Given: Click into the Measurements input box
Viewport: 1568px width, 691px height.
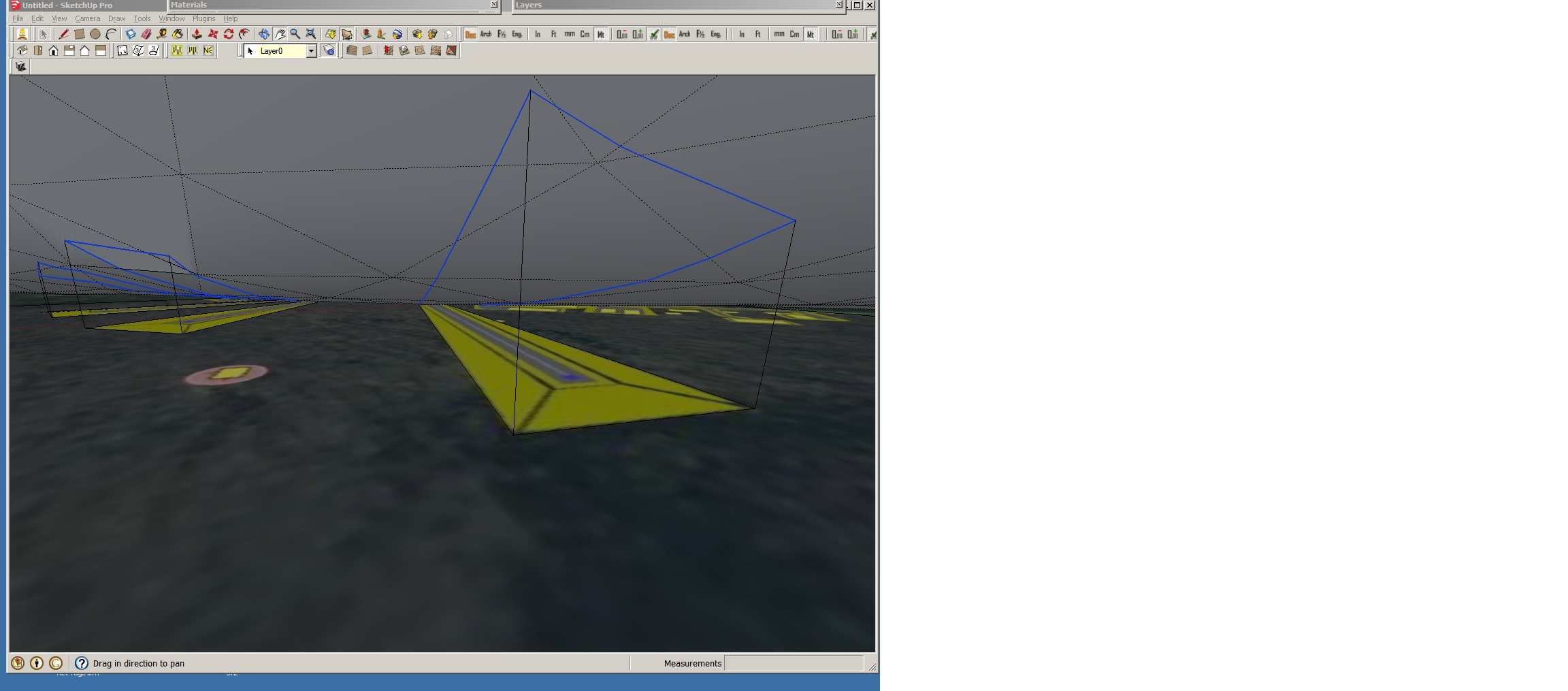Looking at the screenshot, I should (x=794, y=663).
